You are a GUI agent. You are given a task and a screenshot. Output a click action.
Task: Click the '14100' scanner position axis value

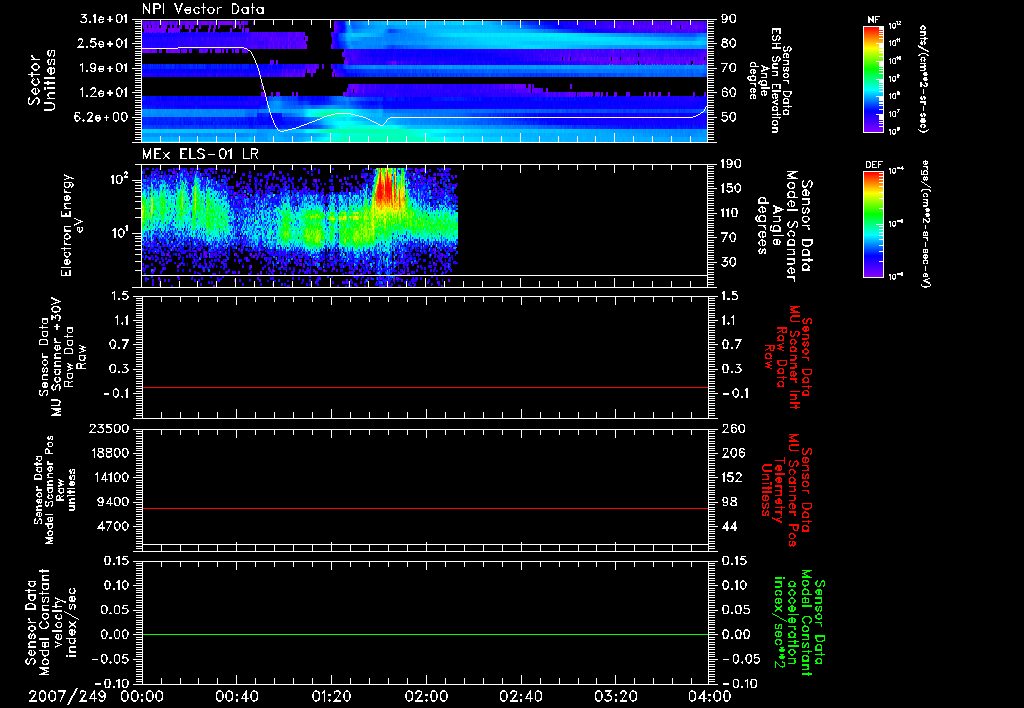[111, 477]
